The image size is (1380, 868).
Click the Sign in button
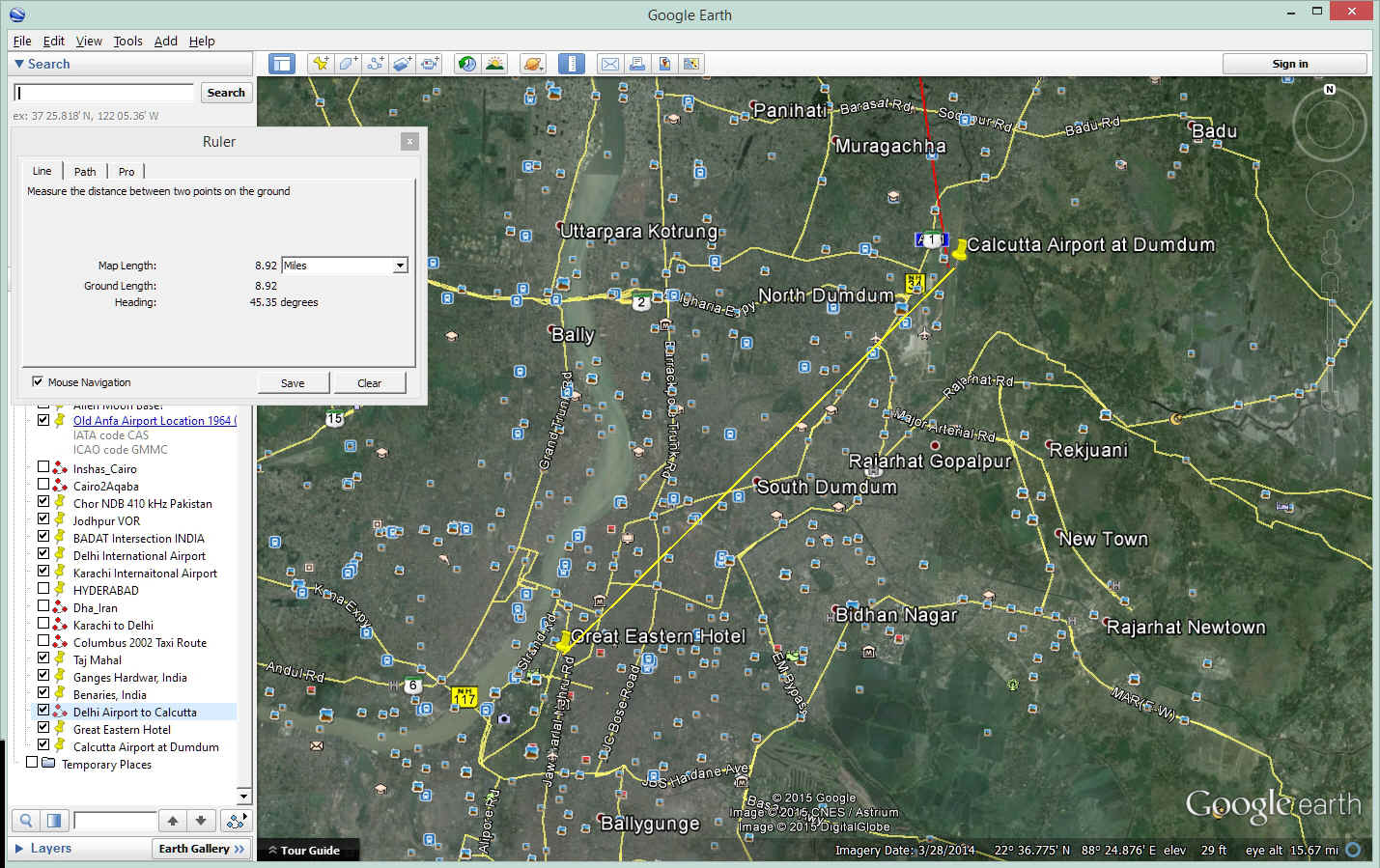(1294, 64)
